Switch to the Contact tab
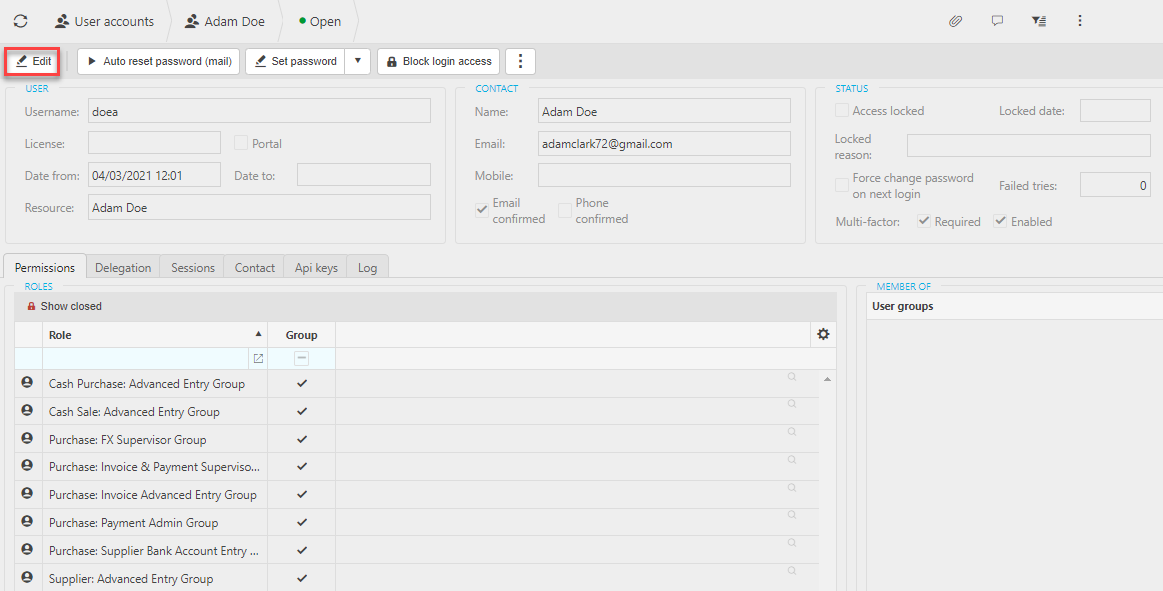1163x591 pixels. click(x=254, y=268)
